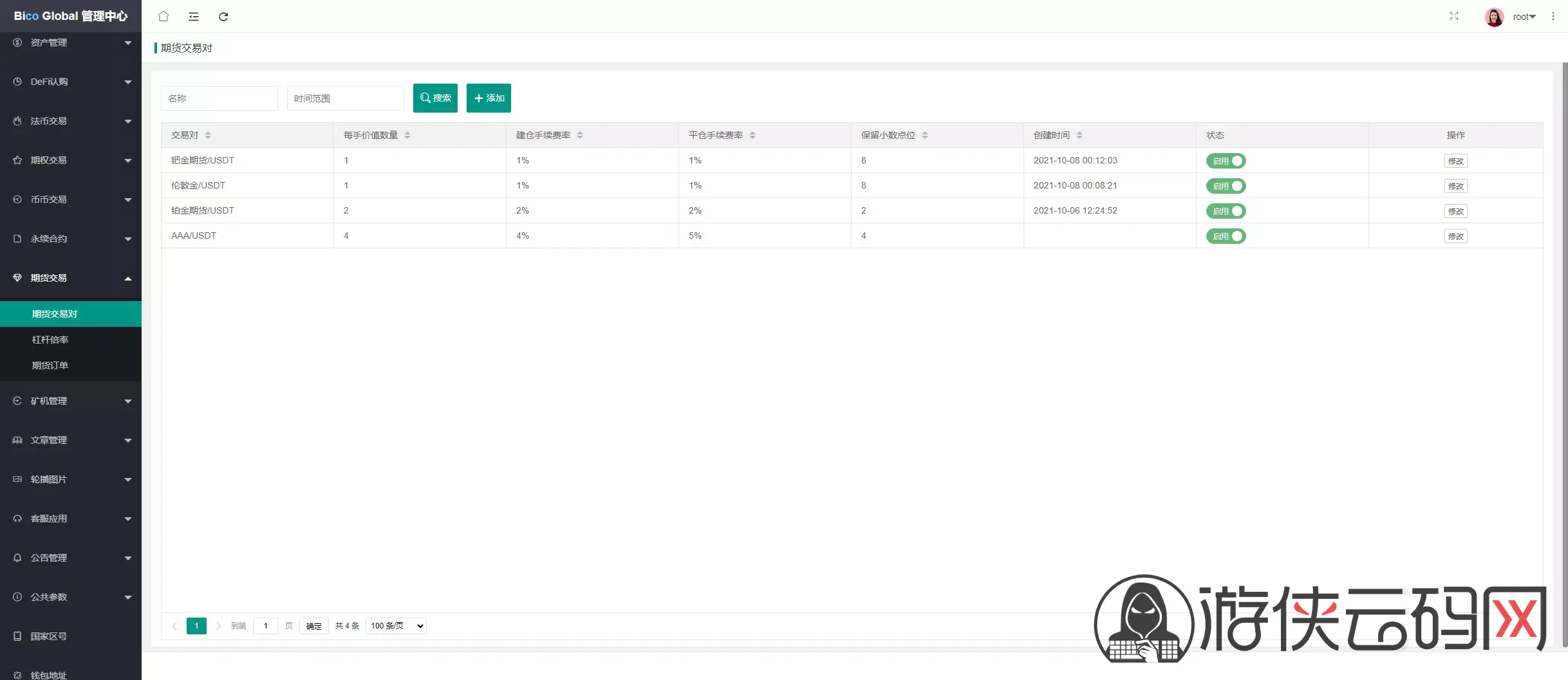Focus the 名称 search input field
Screen dimensions: 1568x680
(219, 98)
